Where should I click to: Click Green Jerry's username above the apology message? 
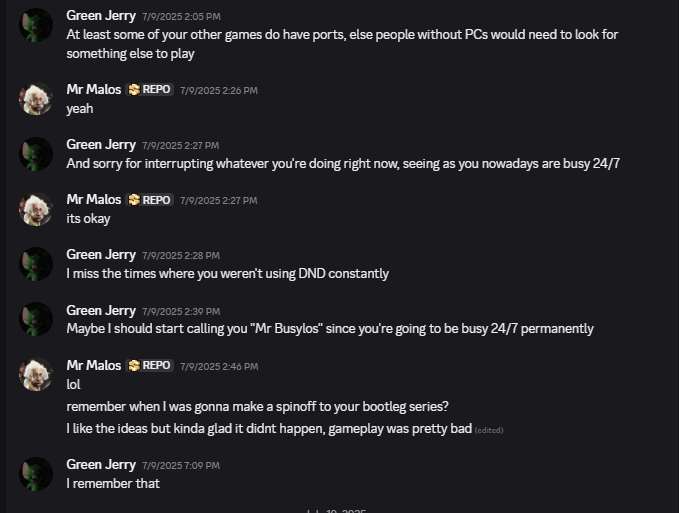(101, 144)
